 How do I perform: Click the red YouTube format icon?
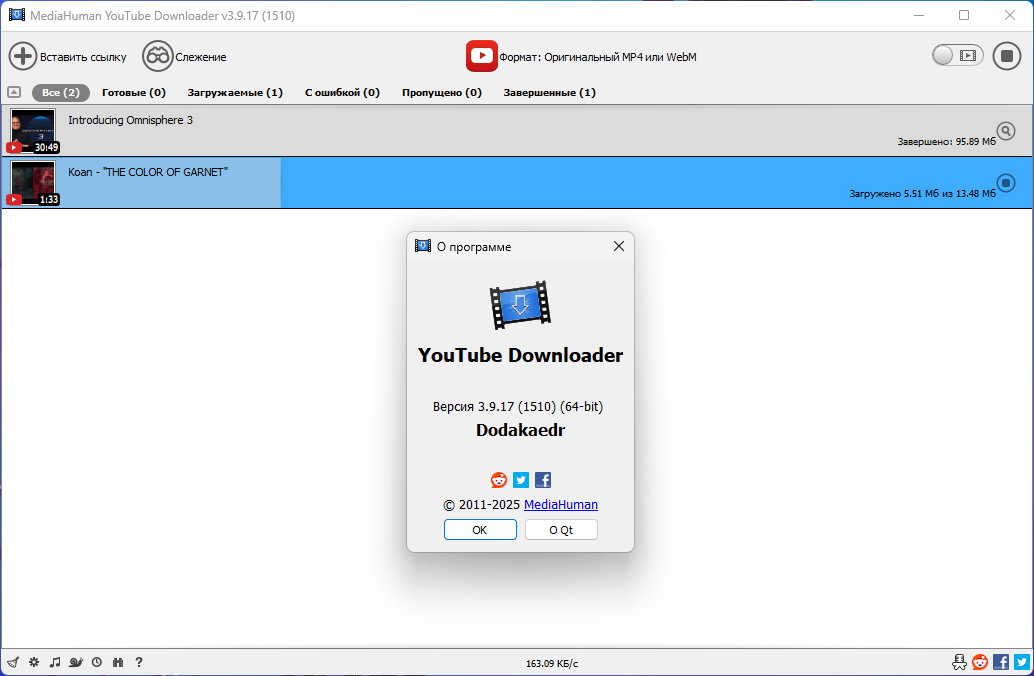tap(481, 56)
